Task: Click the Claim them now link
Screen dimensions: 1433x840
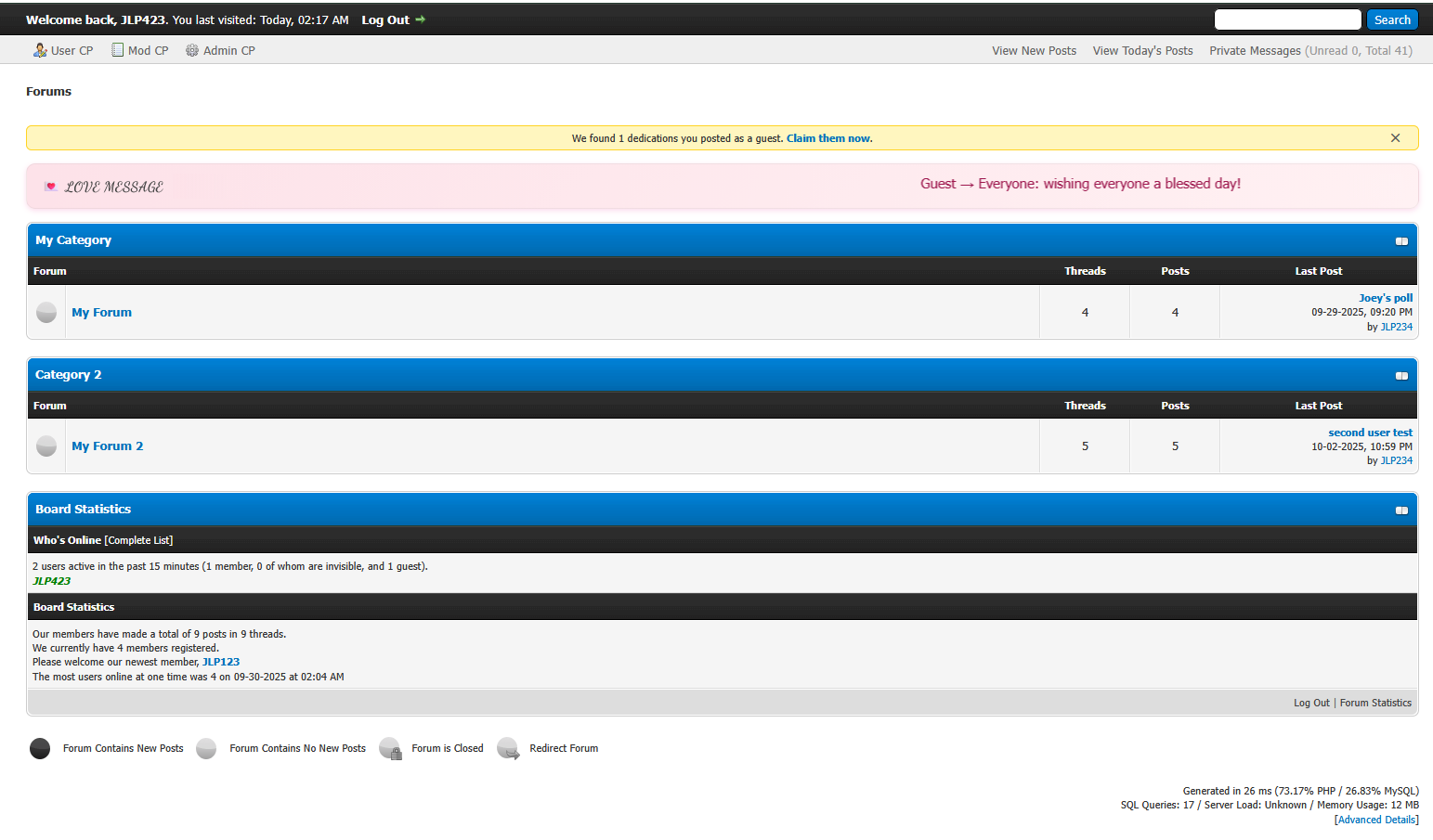Action: [828, 138]
